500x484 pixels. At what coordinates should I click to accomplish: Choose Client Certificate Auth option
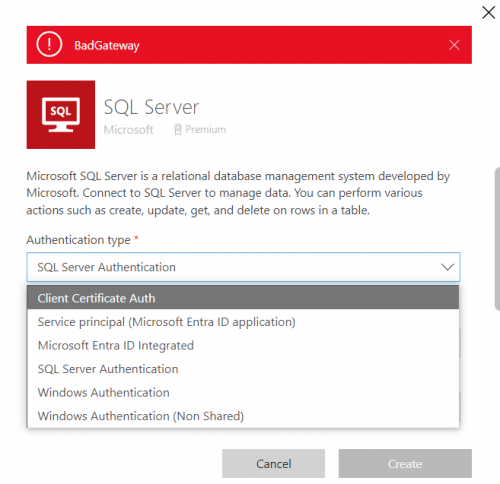243,298
